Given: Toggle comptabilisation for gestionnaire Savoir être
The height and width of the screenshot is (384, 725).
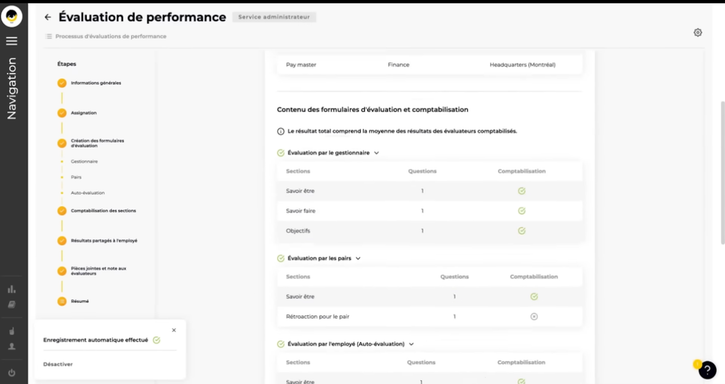Looking at the screenshot, I should point(522,191).
